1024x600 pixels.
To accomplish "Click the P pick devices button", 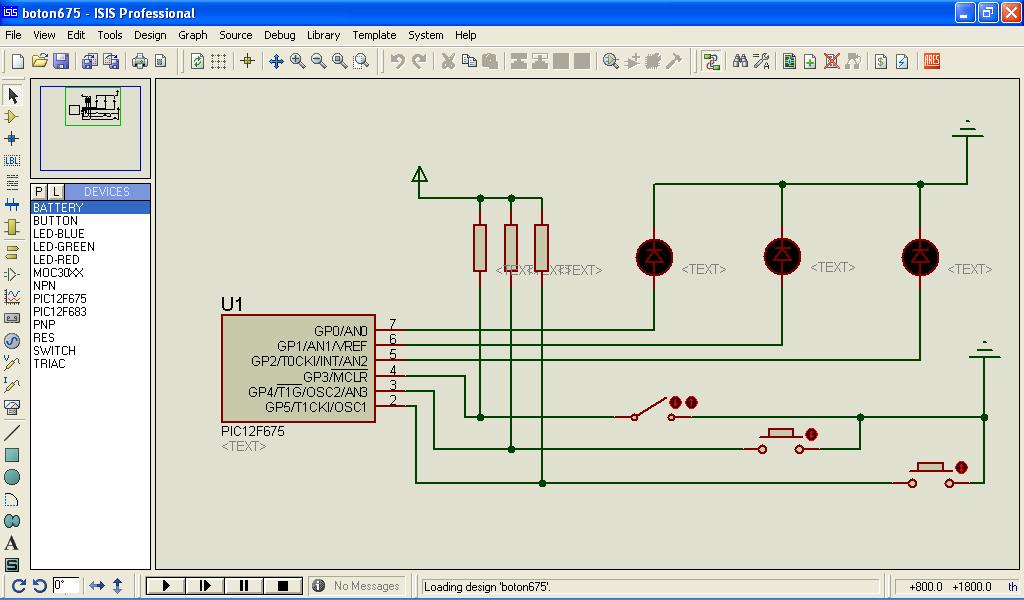I will pyautogui.click(x=39, y=191).
